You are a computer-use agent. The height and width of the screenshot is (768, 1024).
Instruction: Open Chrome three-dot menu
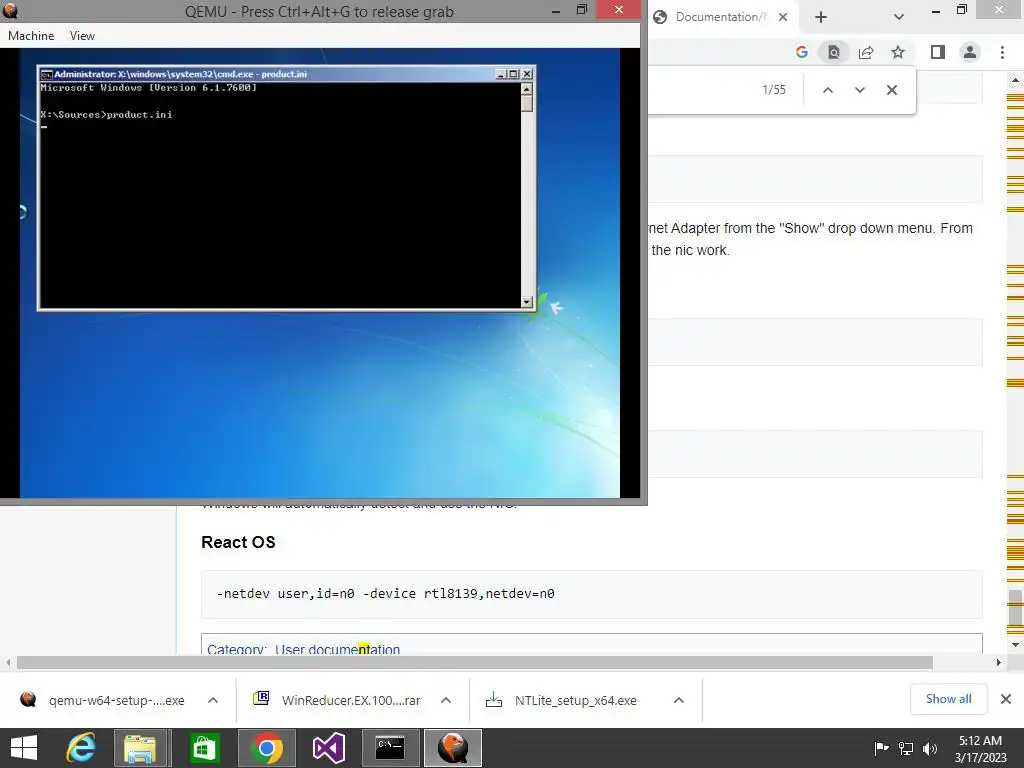[1002, 52]
